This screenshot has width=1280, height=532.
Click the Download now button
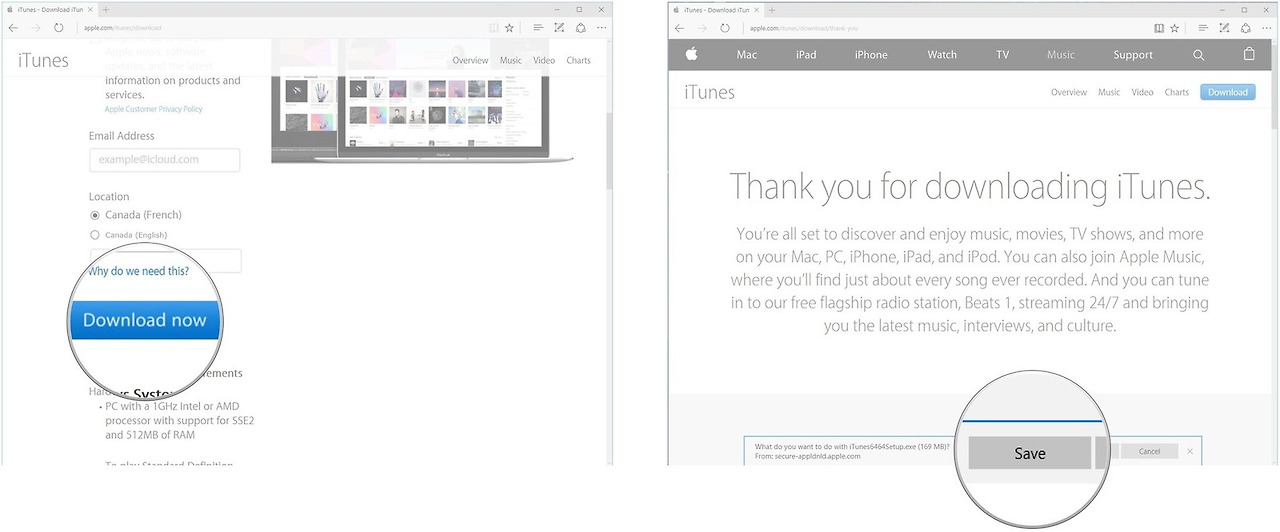[x=145, y=320]
